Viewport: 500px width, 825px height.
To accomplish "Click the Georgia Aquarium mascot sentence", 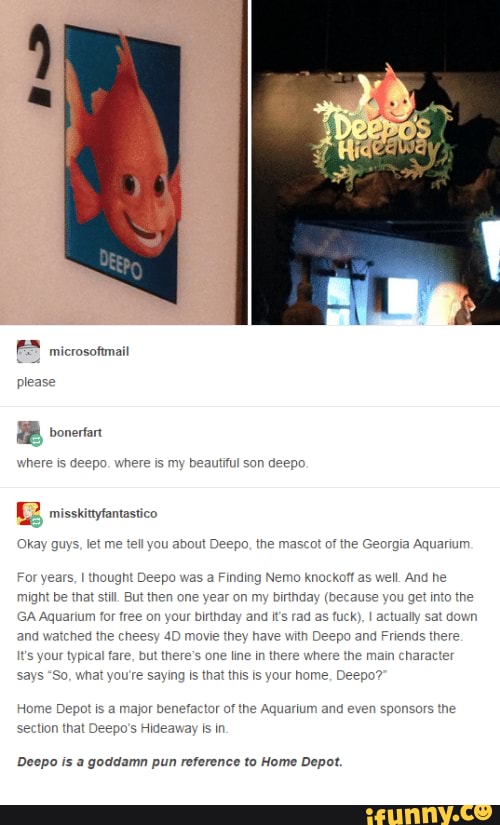I will [245, 544].
